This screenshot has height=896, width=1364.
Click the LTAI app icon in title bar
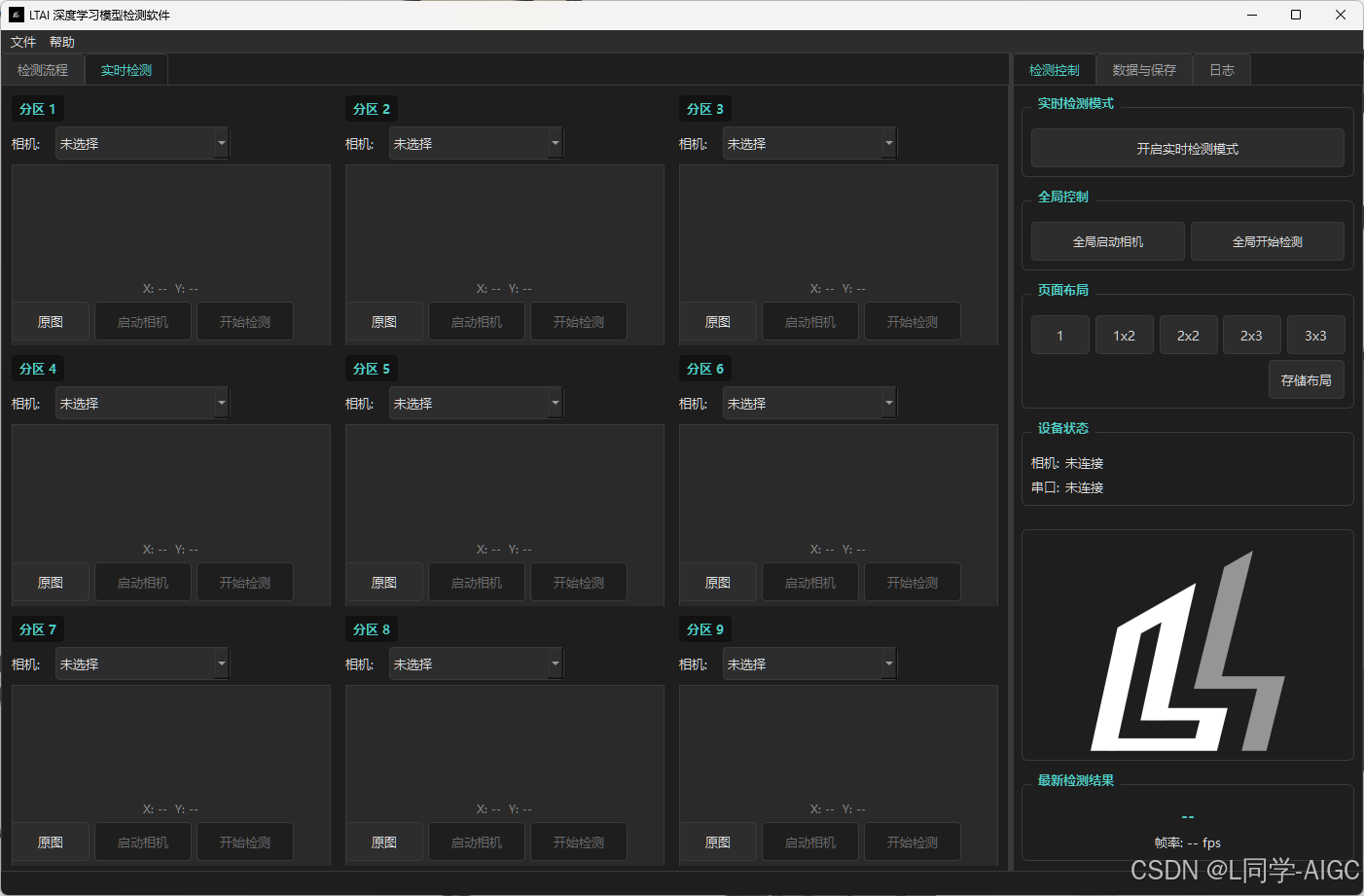(x=16, y=15)
